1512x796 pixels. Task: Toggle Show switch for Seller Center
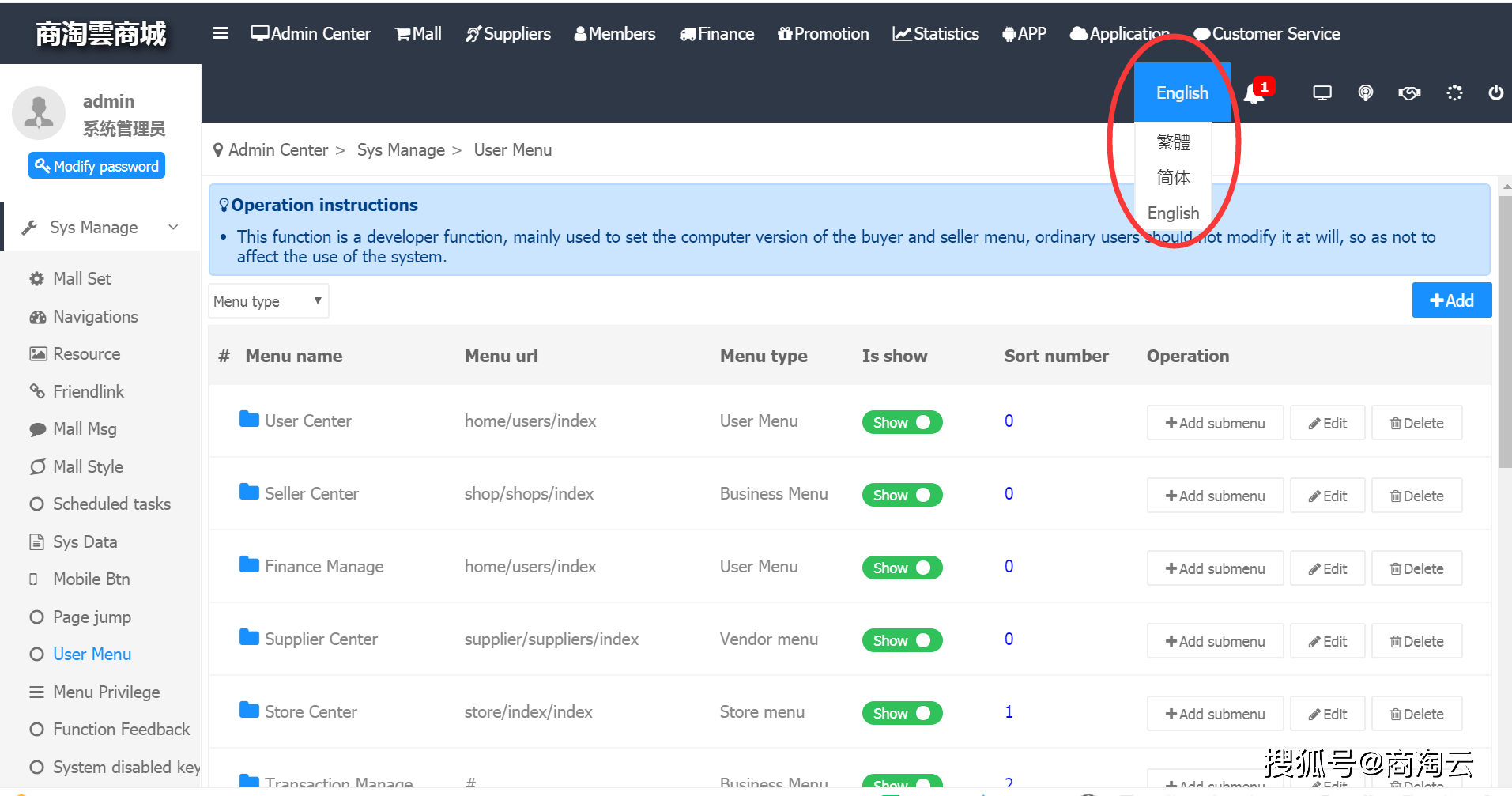902,495
